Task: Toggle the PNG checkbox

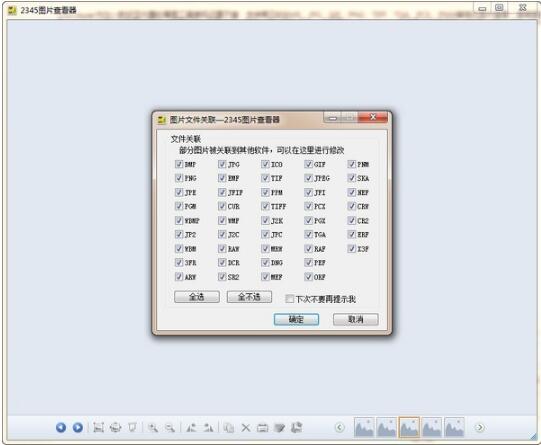Action: 179,178
